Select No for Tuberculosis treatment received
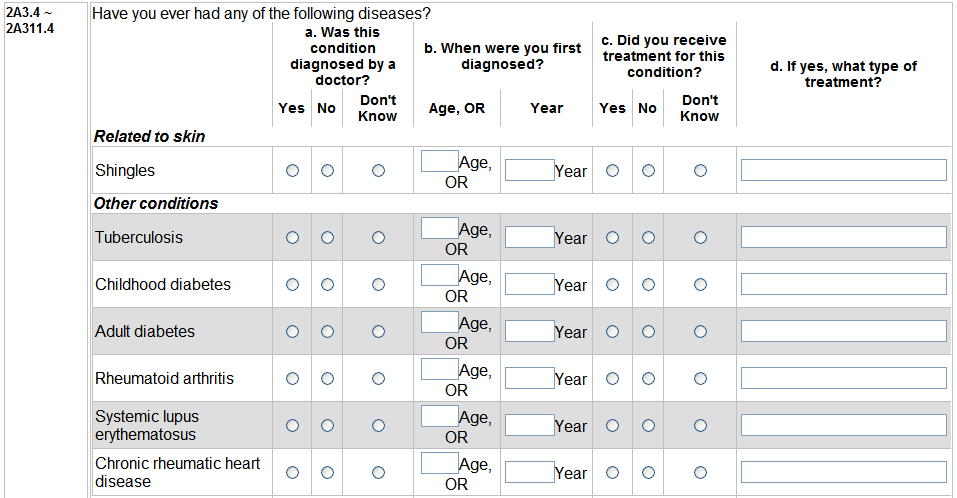Viewport: 957px width, 498px height. pos(648,238)
